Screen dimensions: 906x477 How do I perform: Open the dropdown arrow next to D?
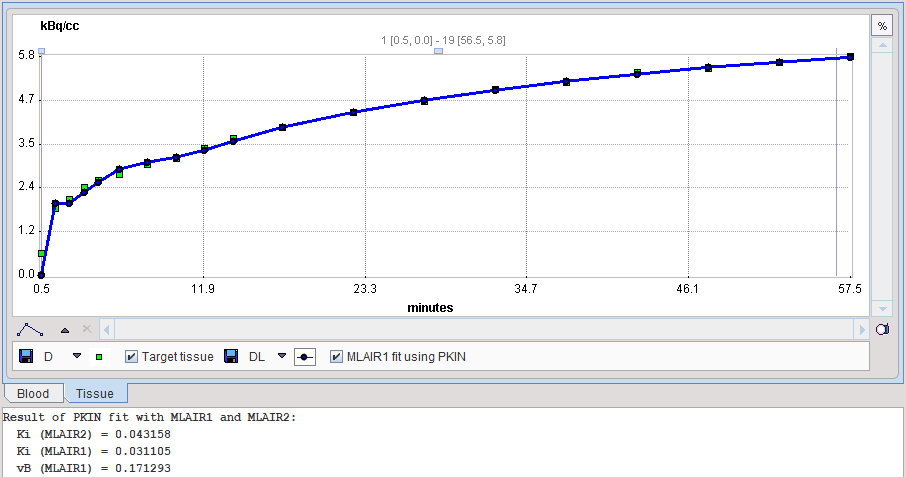click(77, 356)
